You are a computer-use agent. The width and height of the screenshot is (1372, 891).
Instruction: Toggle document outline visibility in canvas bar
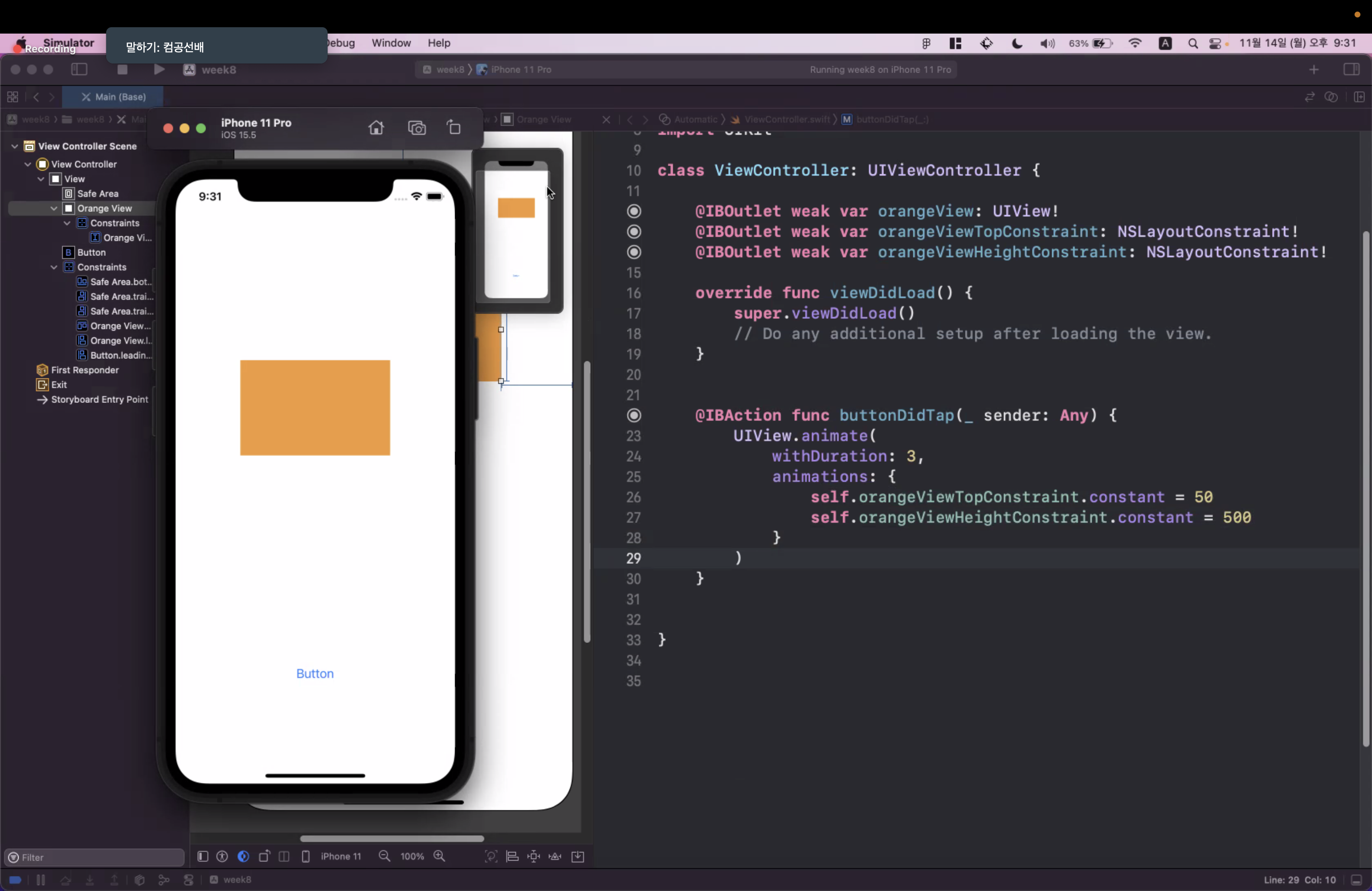pos(202,857)
